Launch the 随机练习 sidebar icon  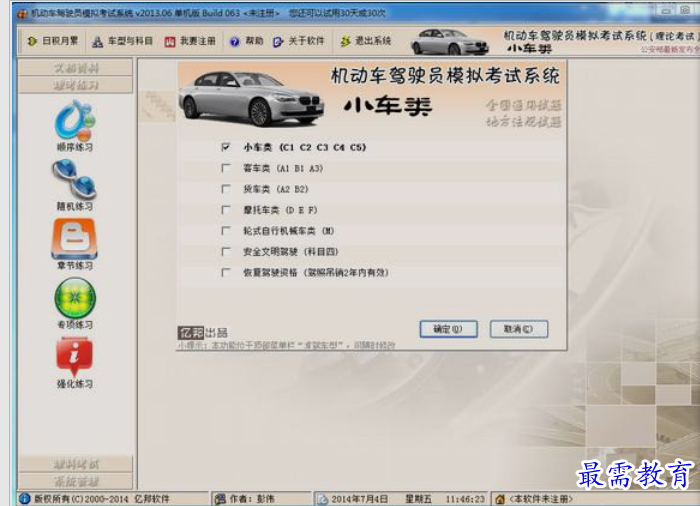75,185
